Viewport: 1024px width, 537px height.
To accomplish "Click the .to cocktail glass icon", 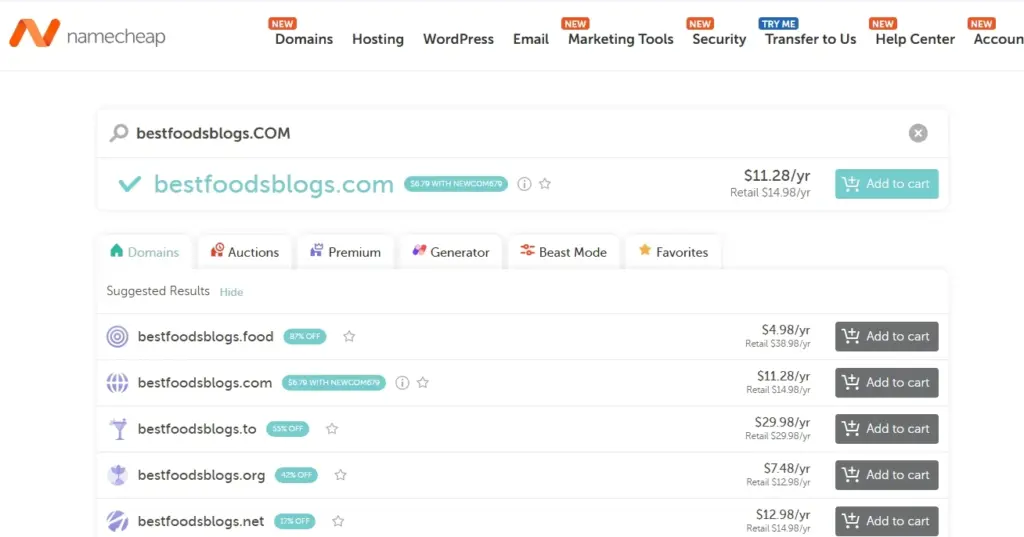I will click(118, 429).
